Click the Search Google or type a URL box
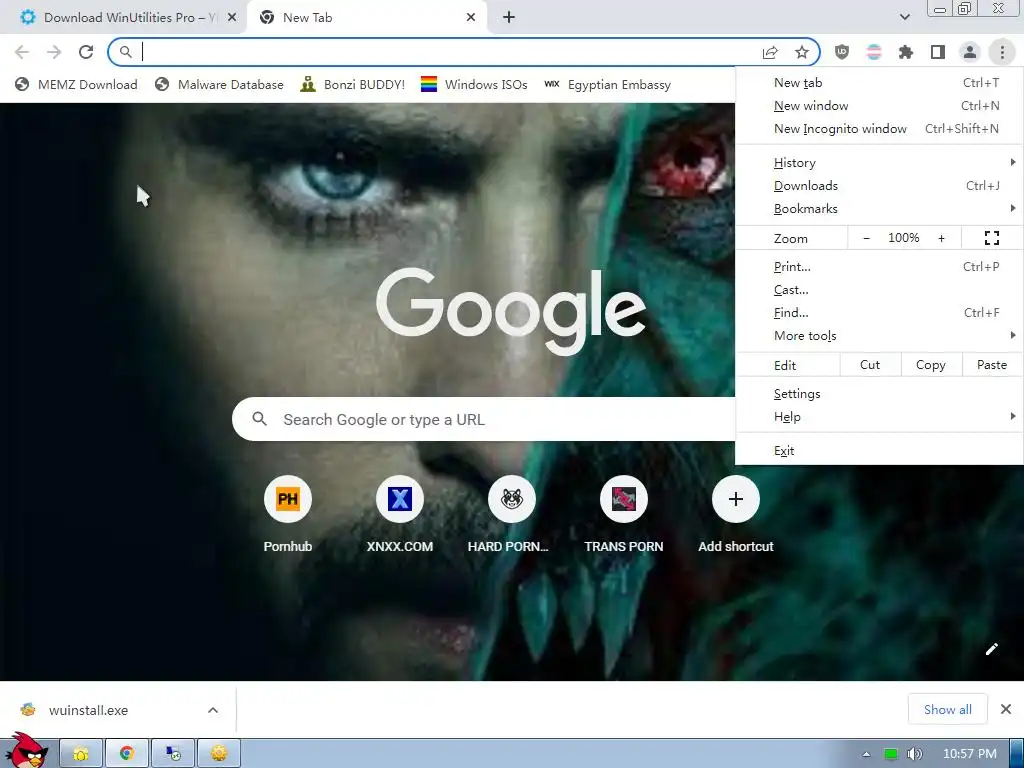 click(484, 419)
